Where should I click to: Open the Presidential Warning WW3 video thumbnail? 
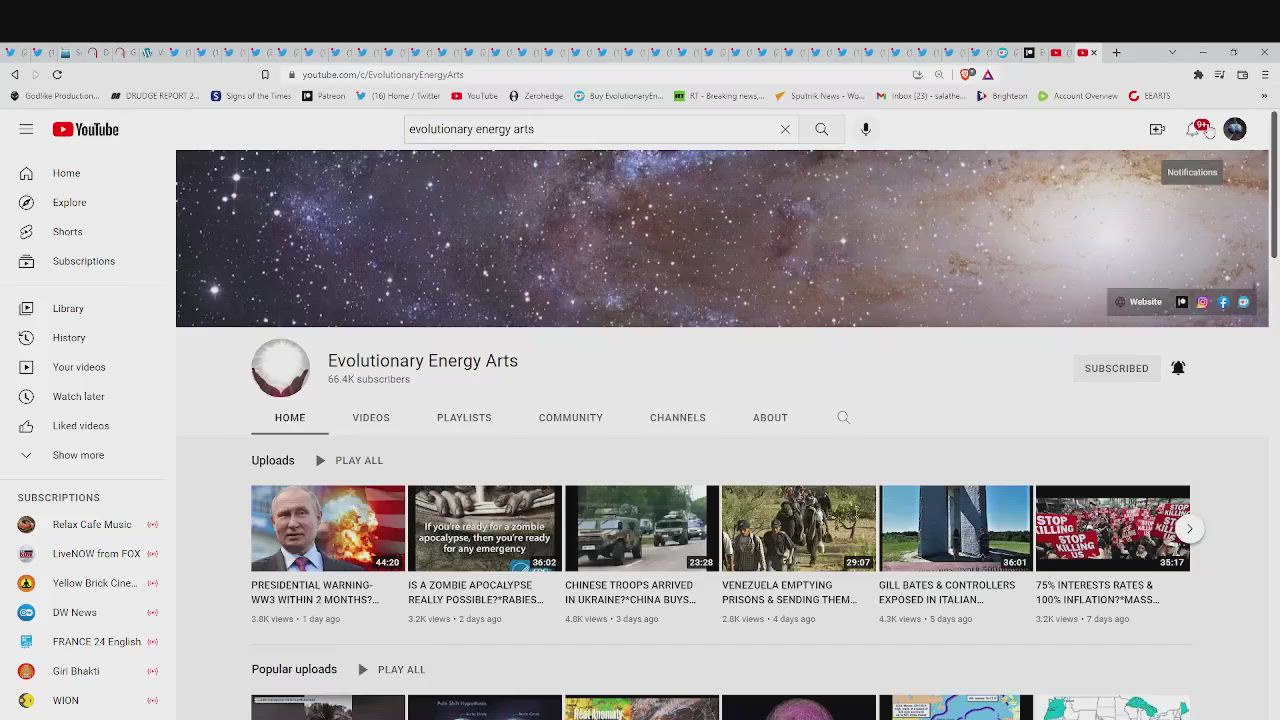328,528
